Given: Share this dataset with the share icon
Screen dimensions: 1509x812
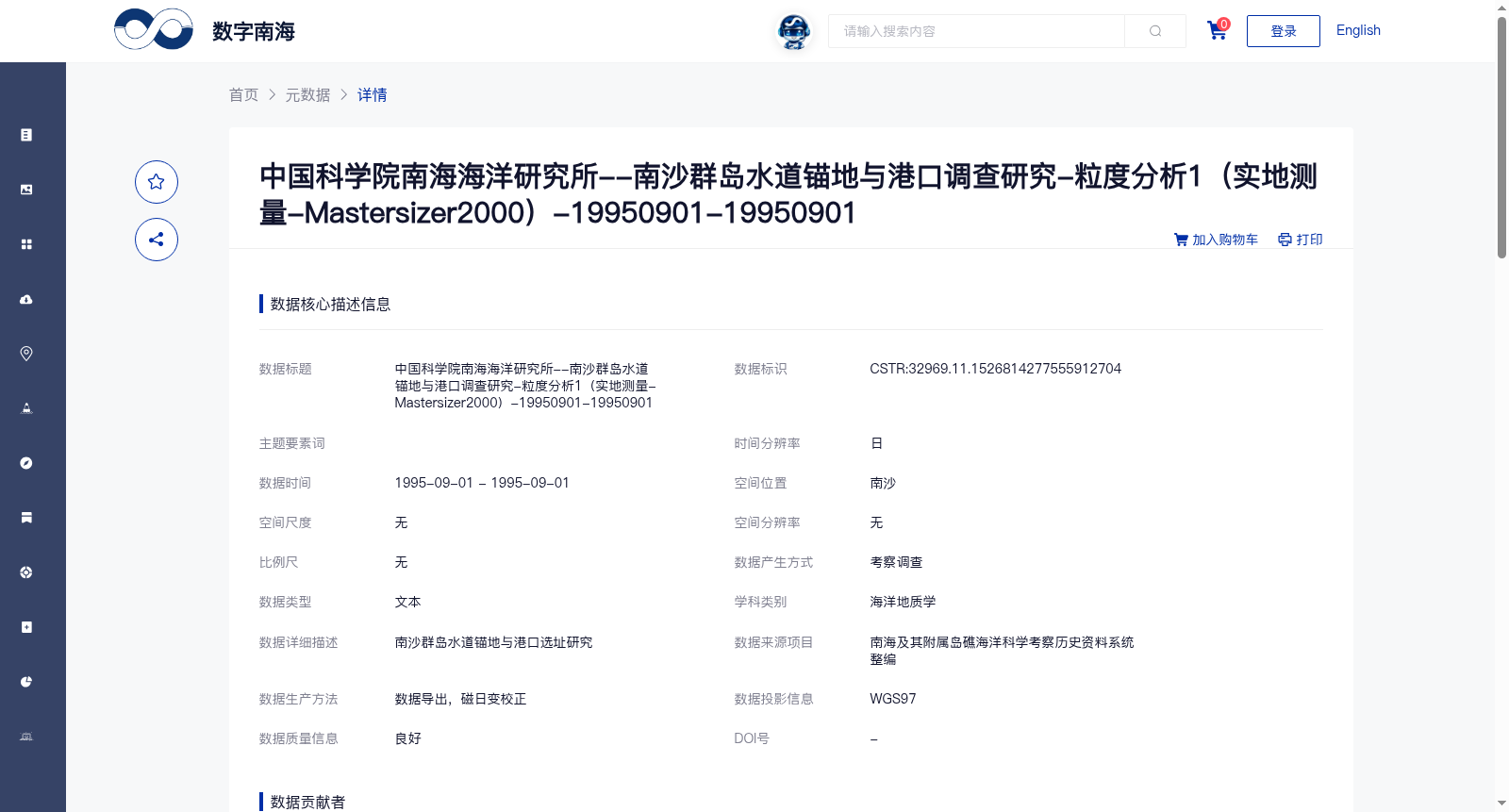Looking at the screenshot, I should pyautogui.click(x=157, y=240).
